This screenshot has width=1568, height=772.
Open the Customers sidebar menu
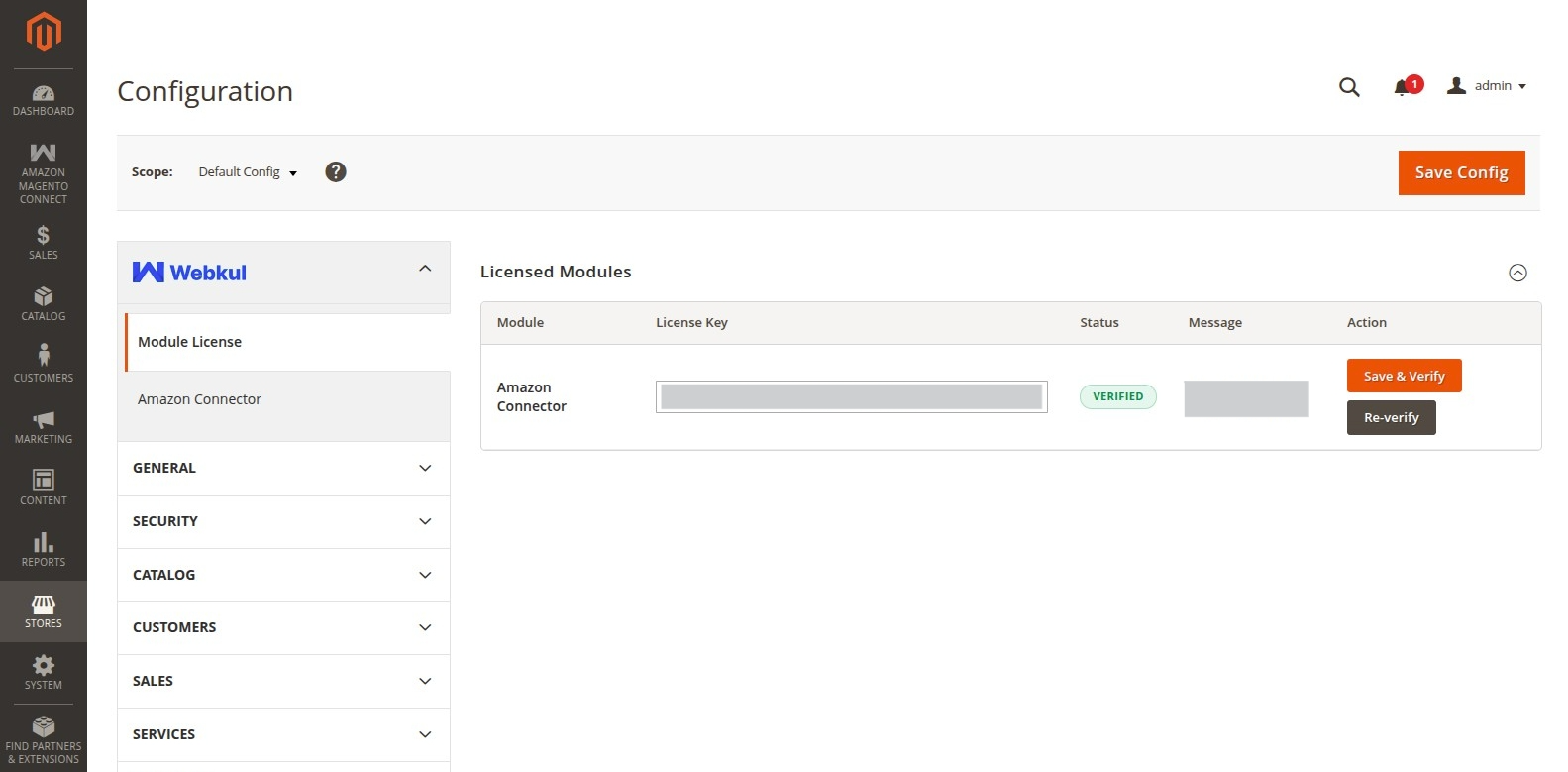[44, 364]
